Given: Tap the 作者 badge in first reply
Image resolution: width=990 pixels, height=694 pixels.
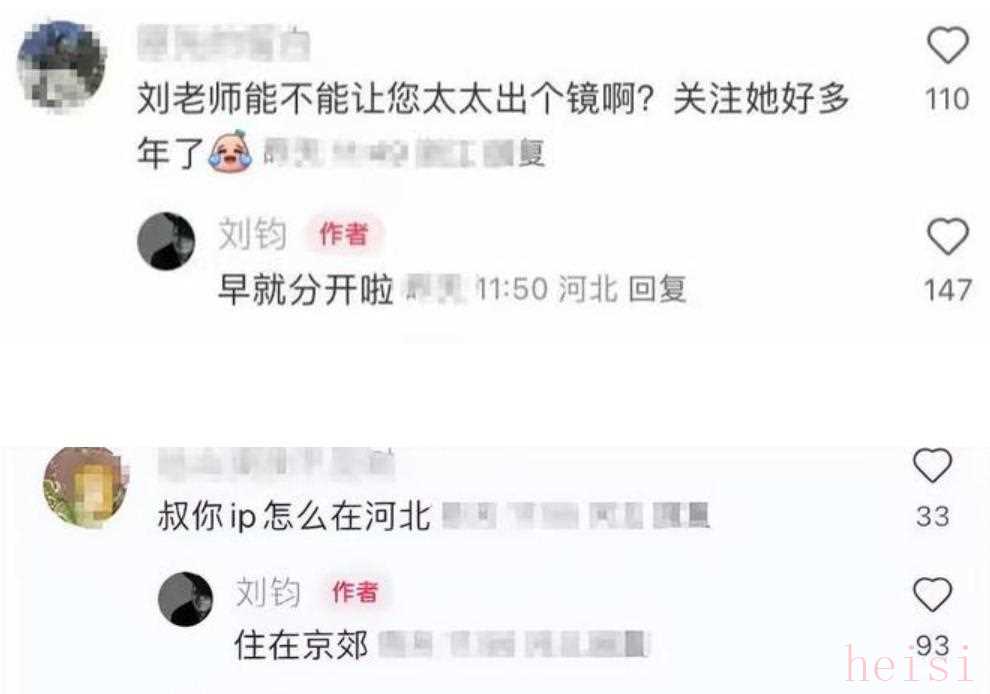Looking at the screenshot, I should (344, 234).
